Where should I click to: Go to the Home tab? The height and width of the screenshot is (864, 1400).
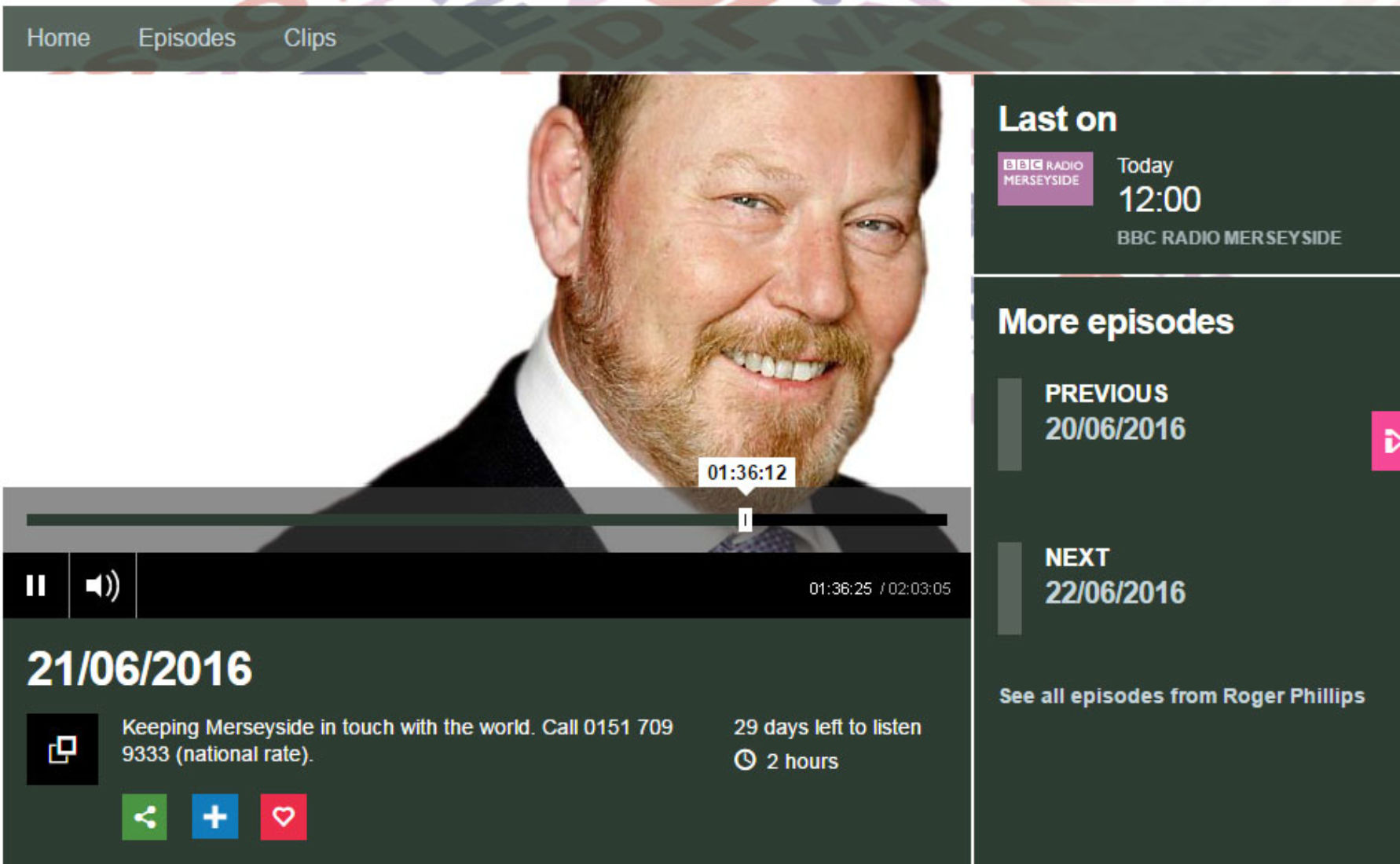pos(58,38)
